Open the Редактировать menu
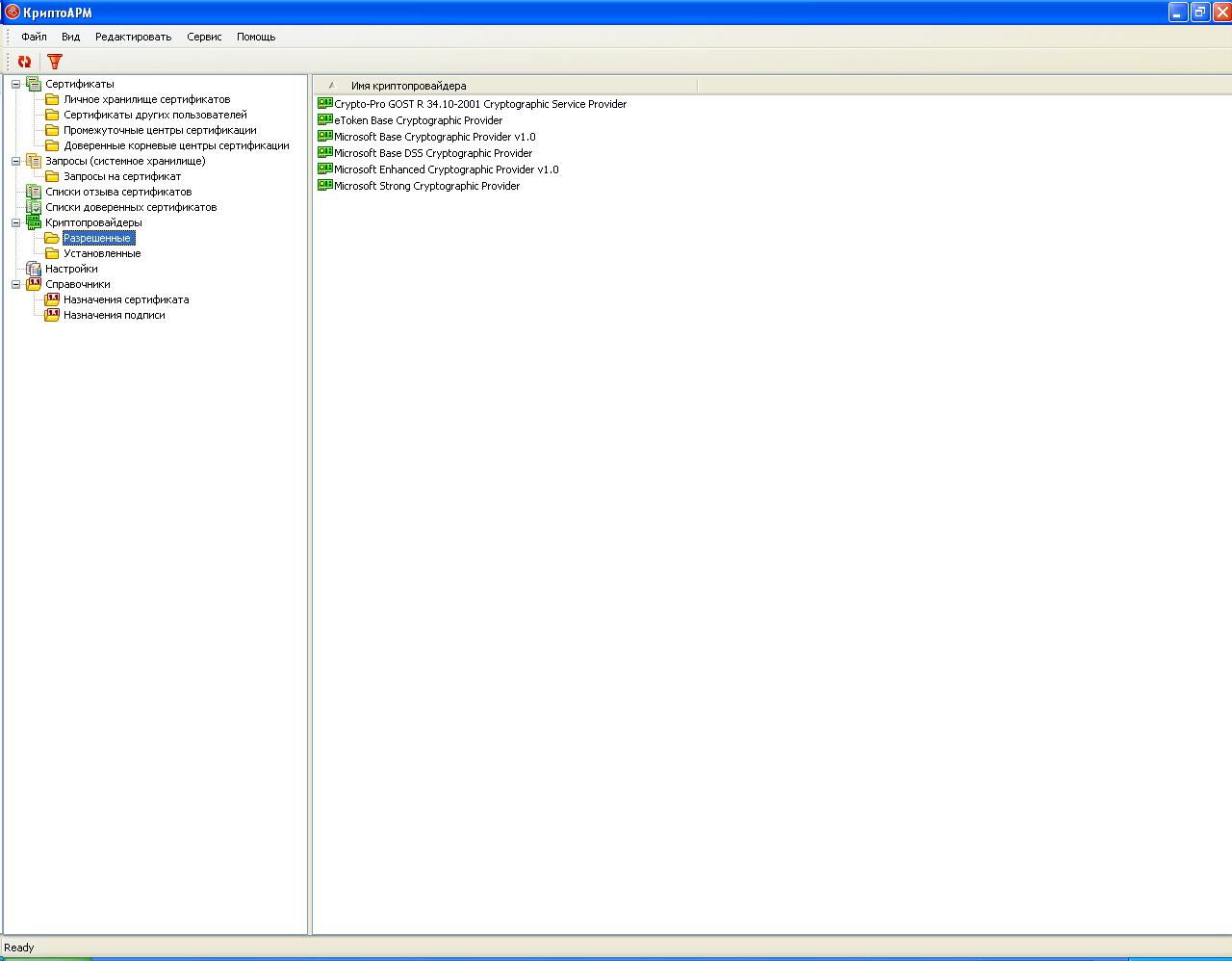 pyautogui.click(x=133, y=37)
